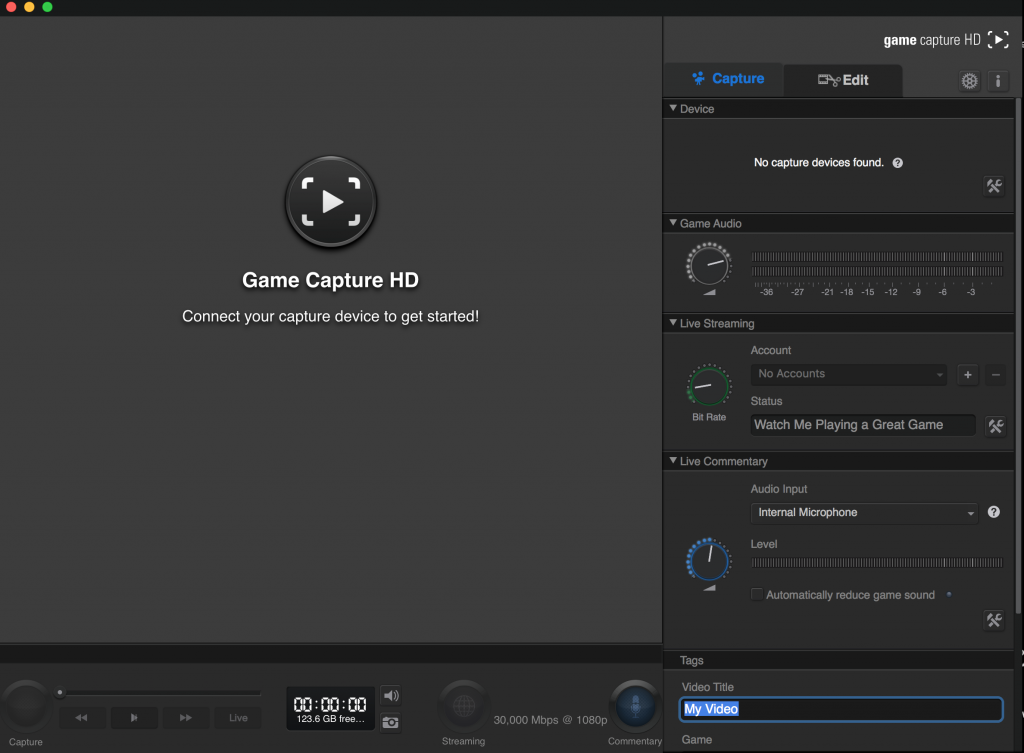Open the No Accounts dropdown
This screenshot has height=753, width=1024.
pos(849,374)
